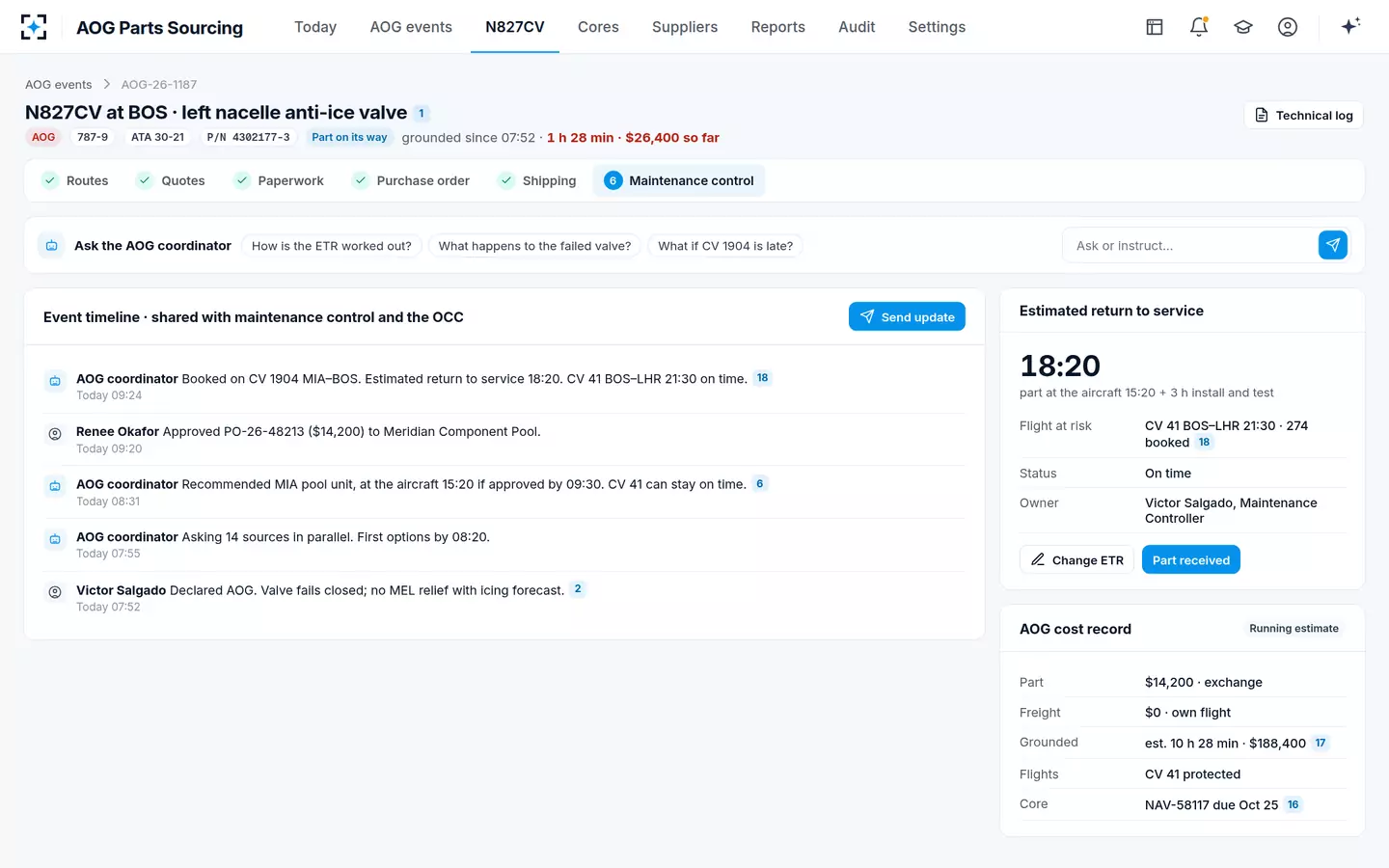The image size is (1389, 868).
Task: Ask "What if CV 1904 is late?"
Action: click(x=725, y=246)
